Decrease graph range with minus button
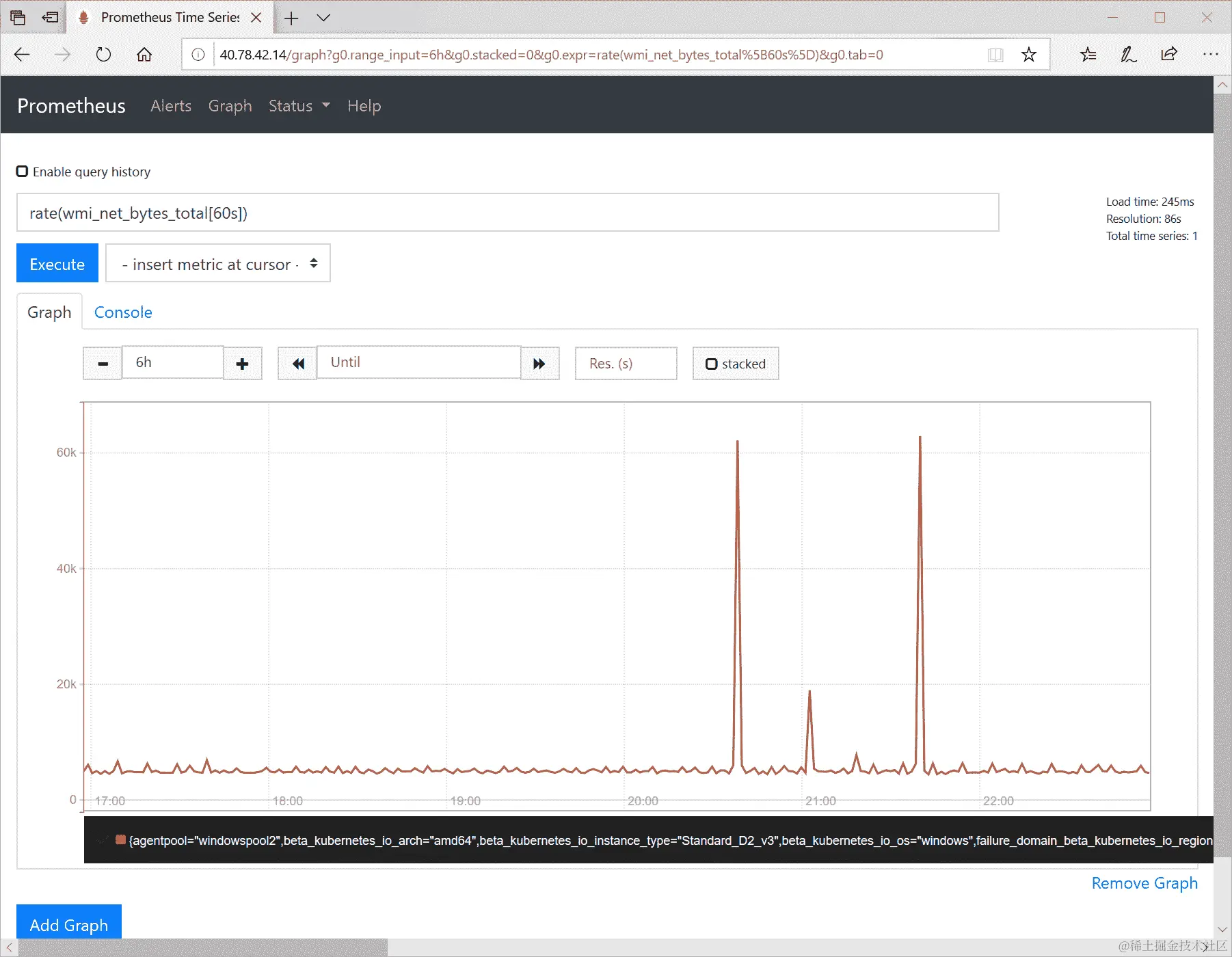 [103, 364]
